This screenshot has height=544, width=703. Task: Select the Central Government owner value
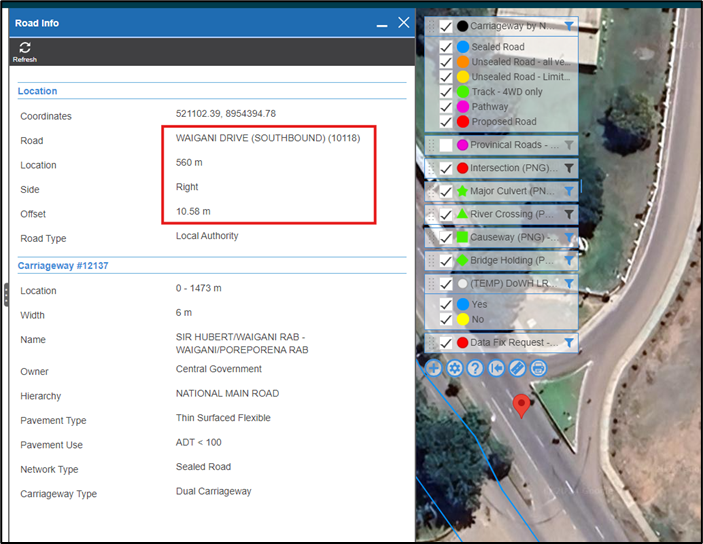(218, 369)
